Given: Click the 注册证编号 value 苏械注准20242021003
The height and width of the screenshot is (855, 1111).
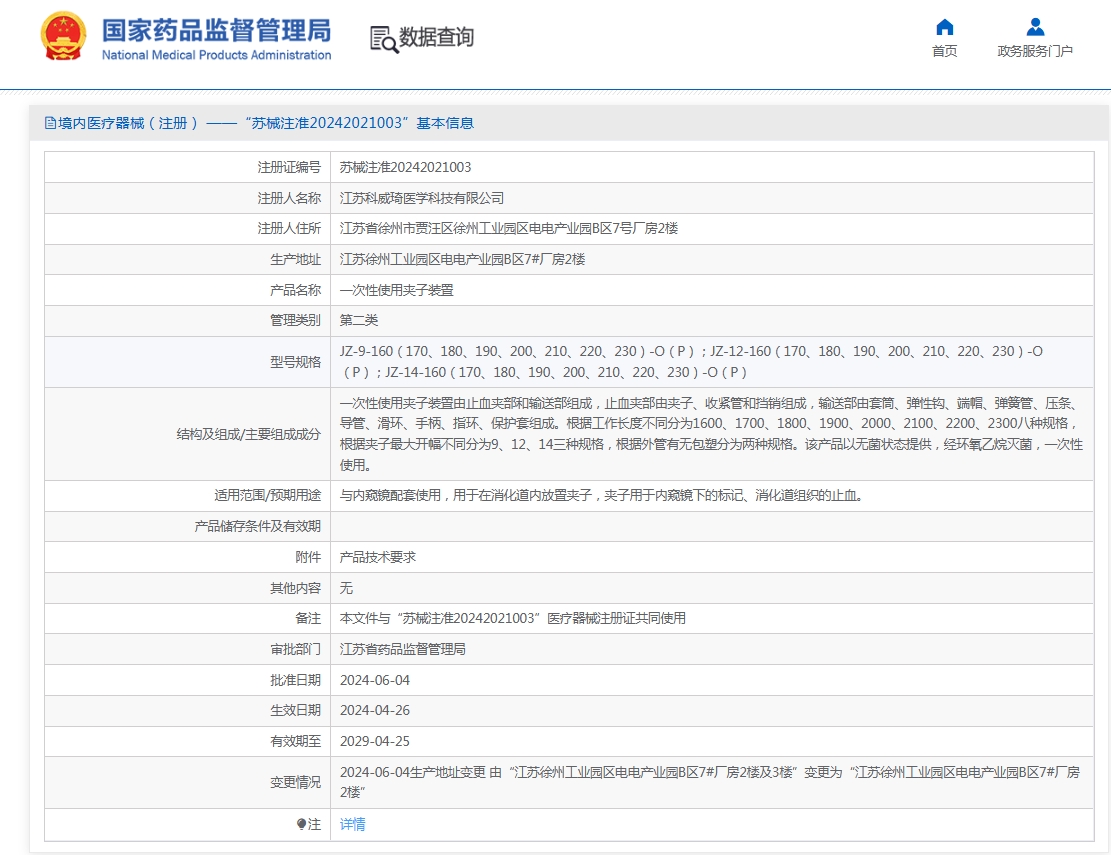Looking at the screenshot, I should (405, 168).
